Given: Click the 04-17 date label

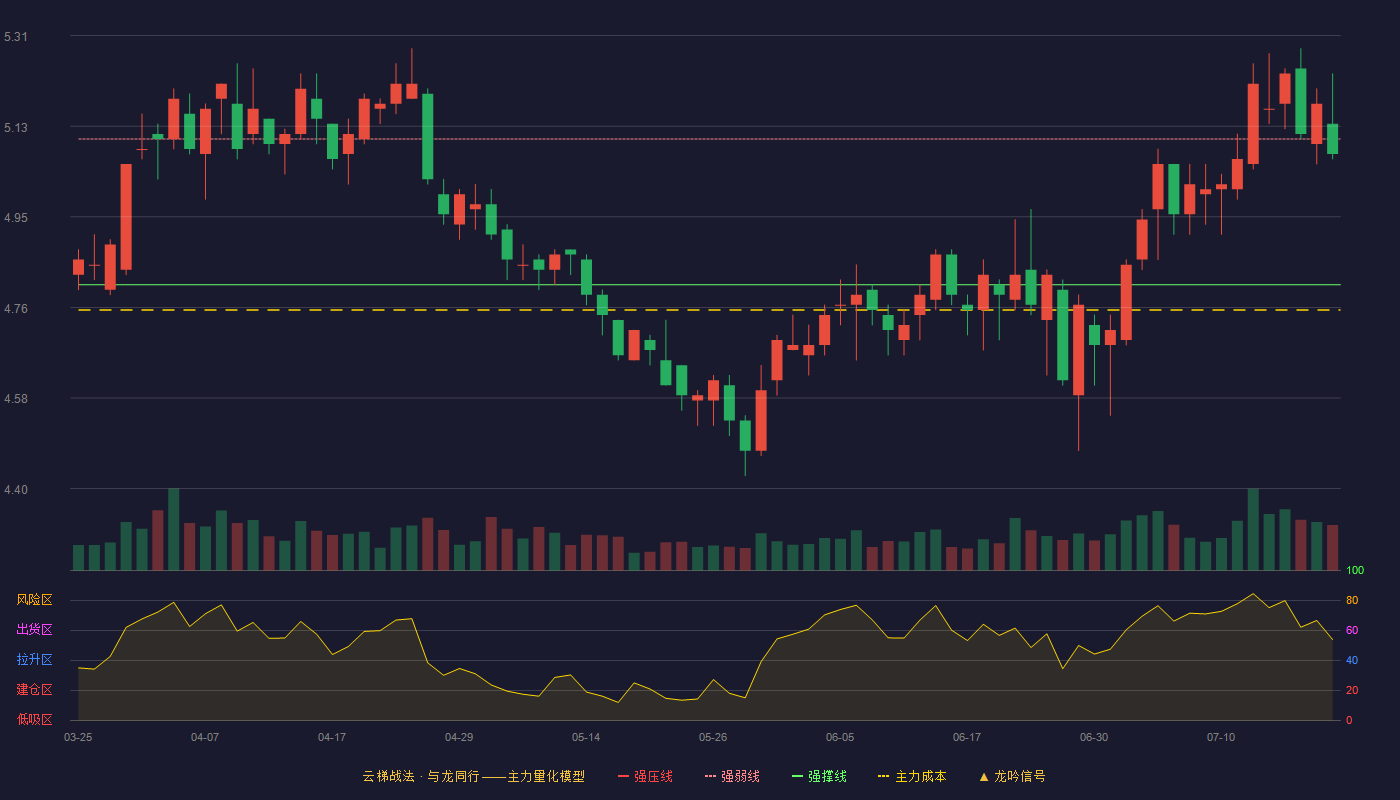Looking at the screenshot, I should click(x=332, y=737).
